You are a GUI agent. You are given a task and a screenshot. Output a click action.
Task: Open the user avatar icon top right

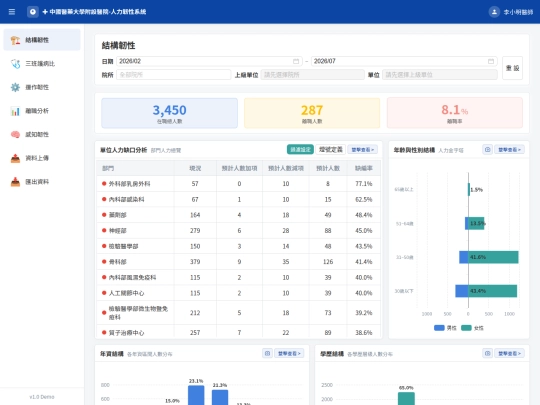494,12
